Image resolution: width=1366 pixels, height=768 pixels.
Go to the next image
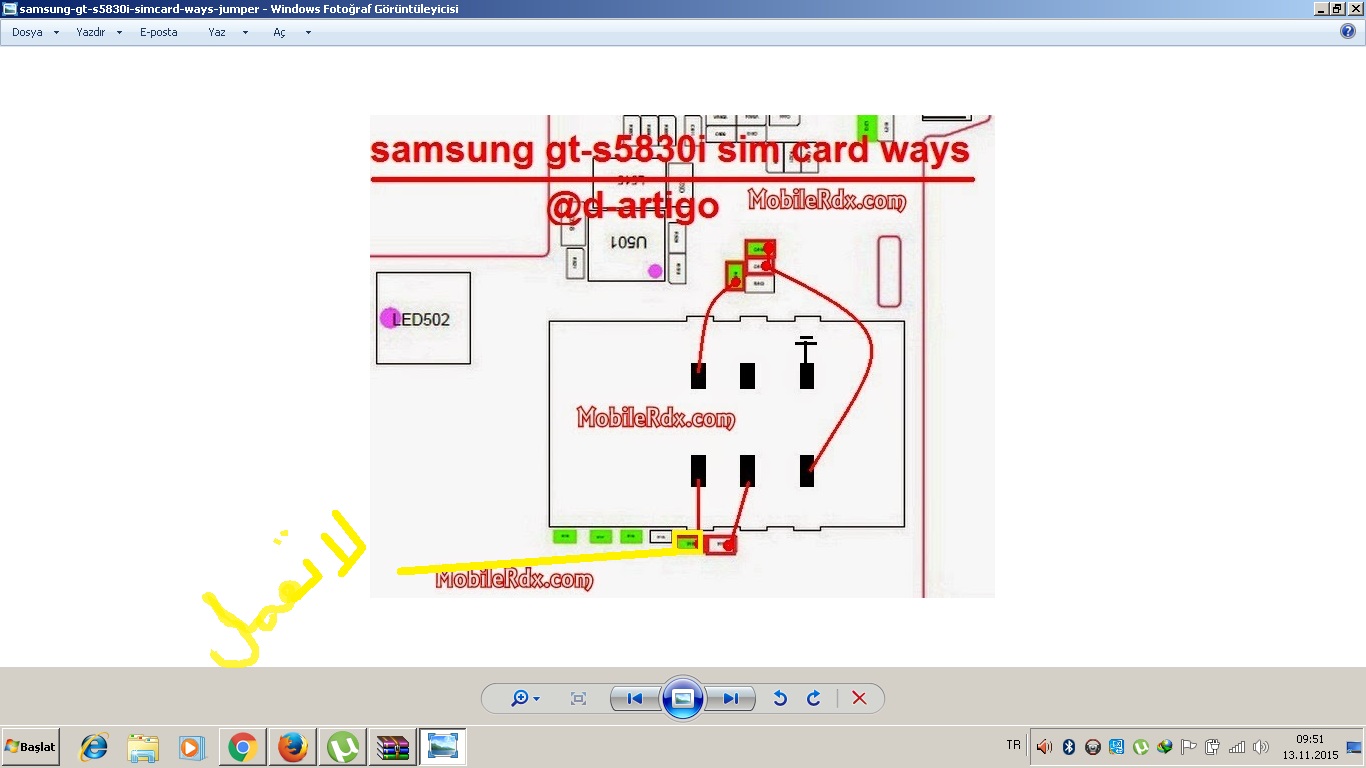(731, 698)
